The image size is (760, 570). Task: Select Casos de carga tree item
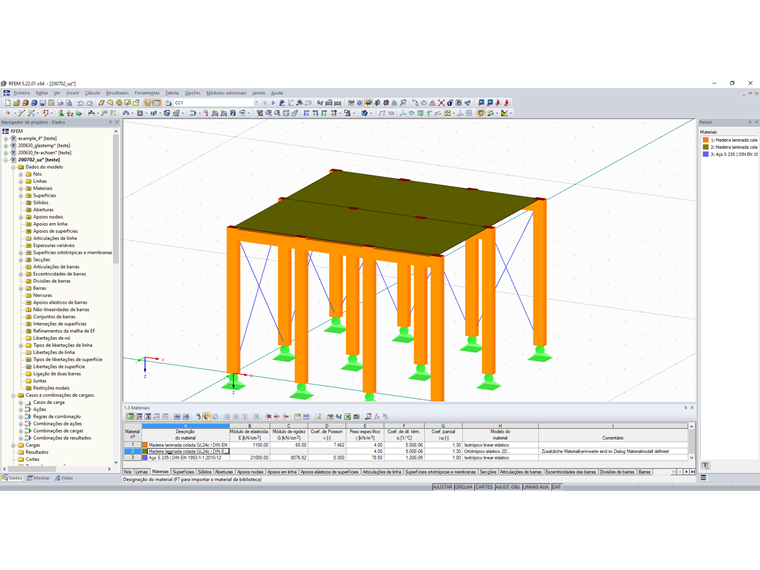(x=48, y=402)
